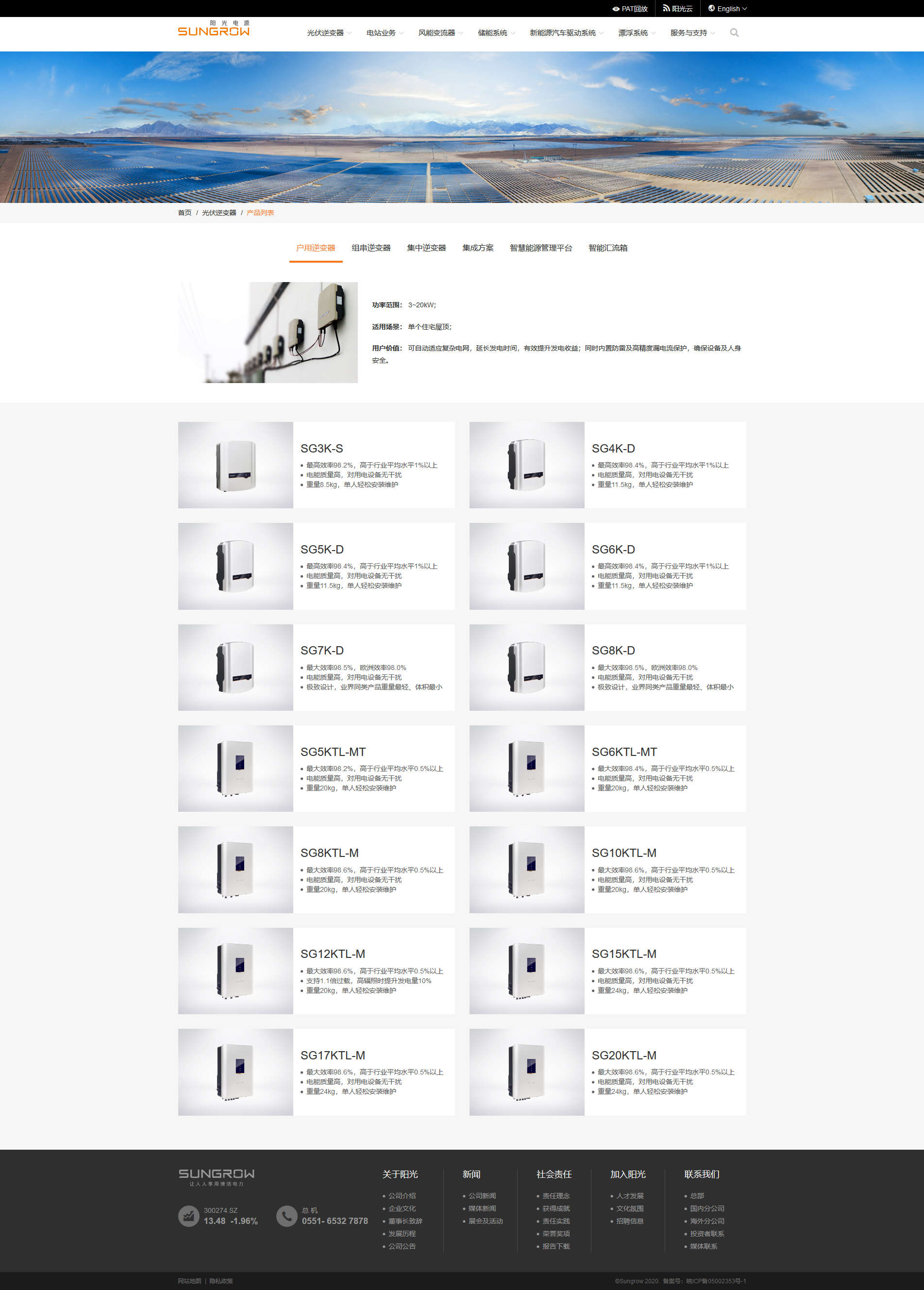
Task: Expand the 光伏逆变器 navigation menu
Action: point(329,33)
